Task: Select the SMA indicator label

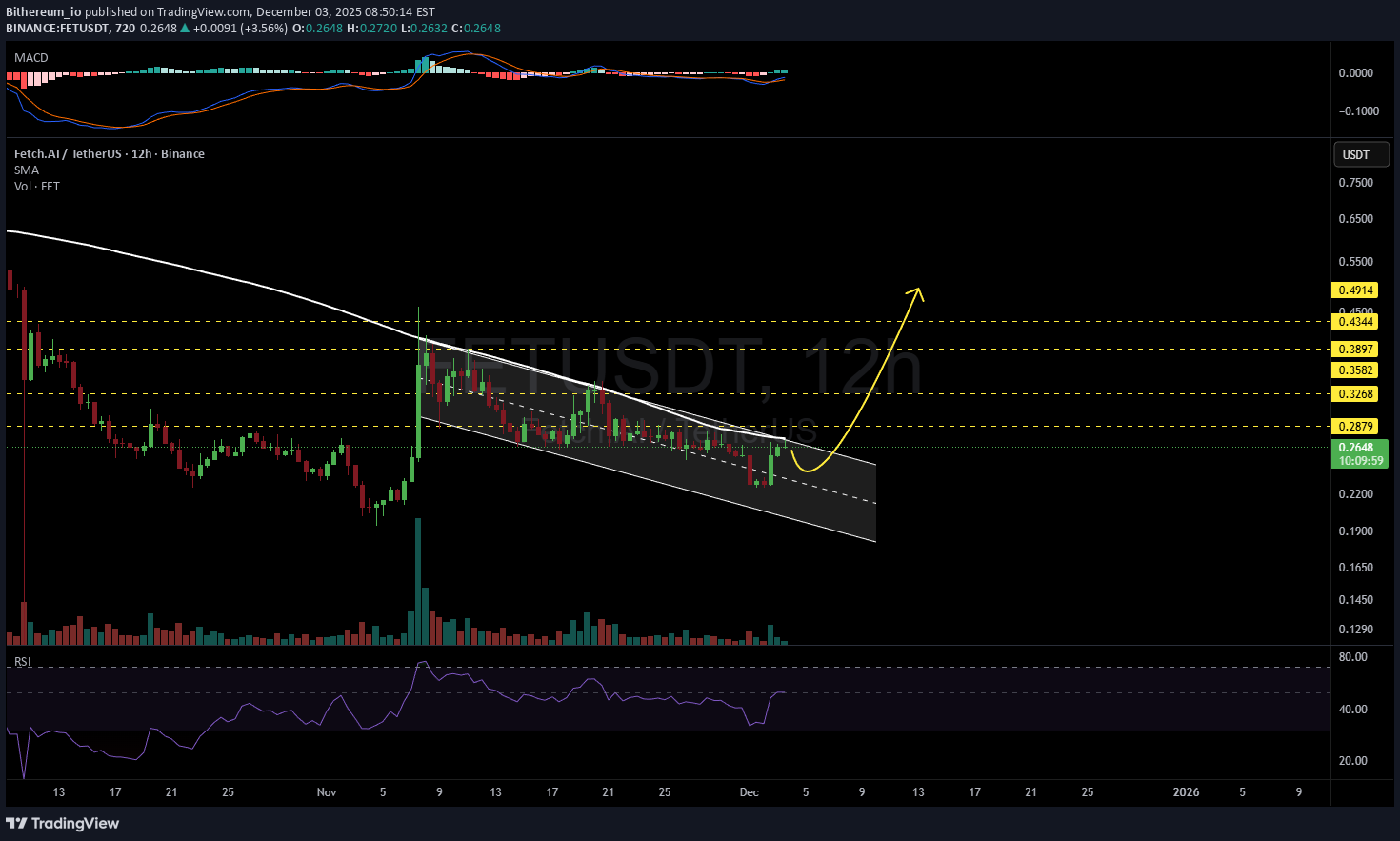Action: pos(27,170)
